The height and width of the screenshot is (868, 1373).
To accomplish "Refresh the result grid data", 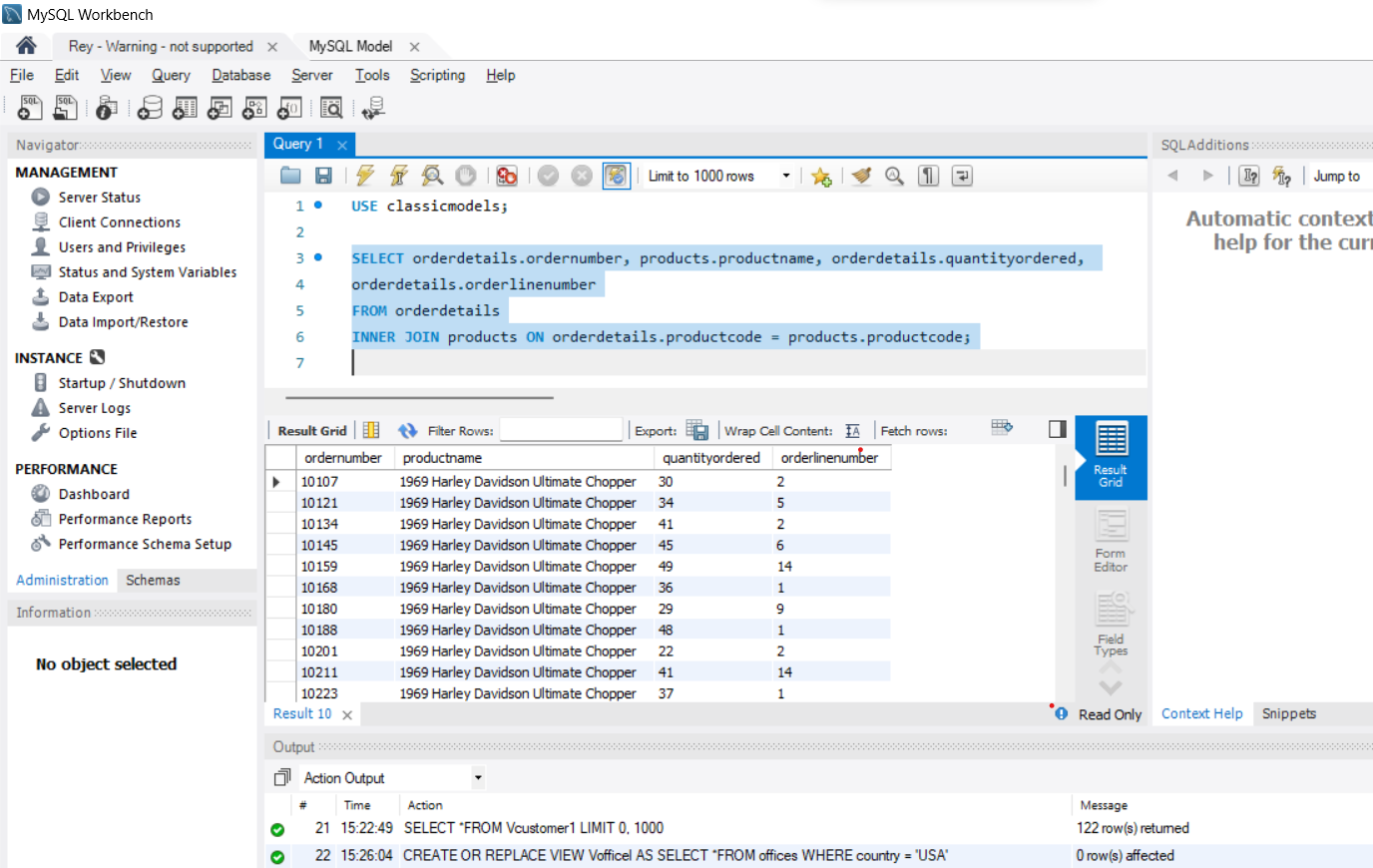I will (x=407, y=430).
